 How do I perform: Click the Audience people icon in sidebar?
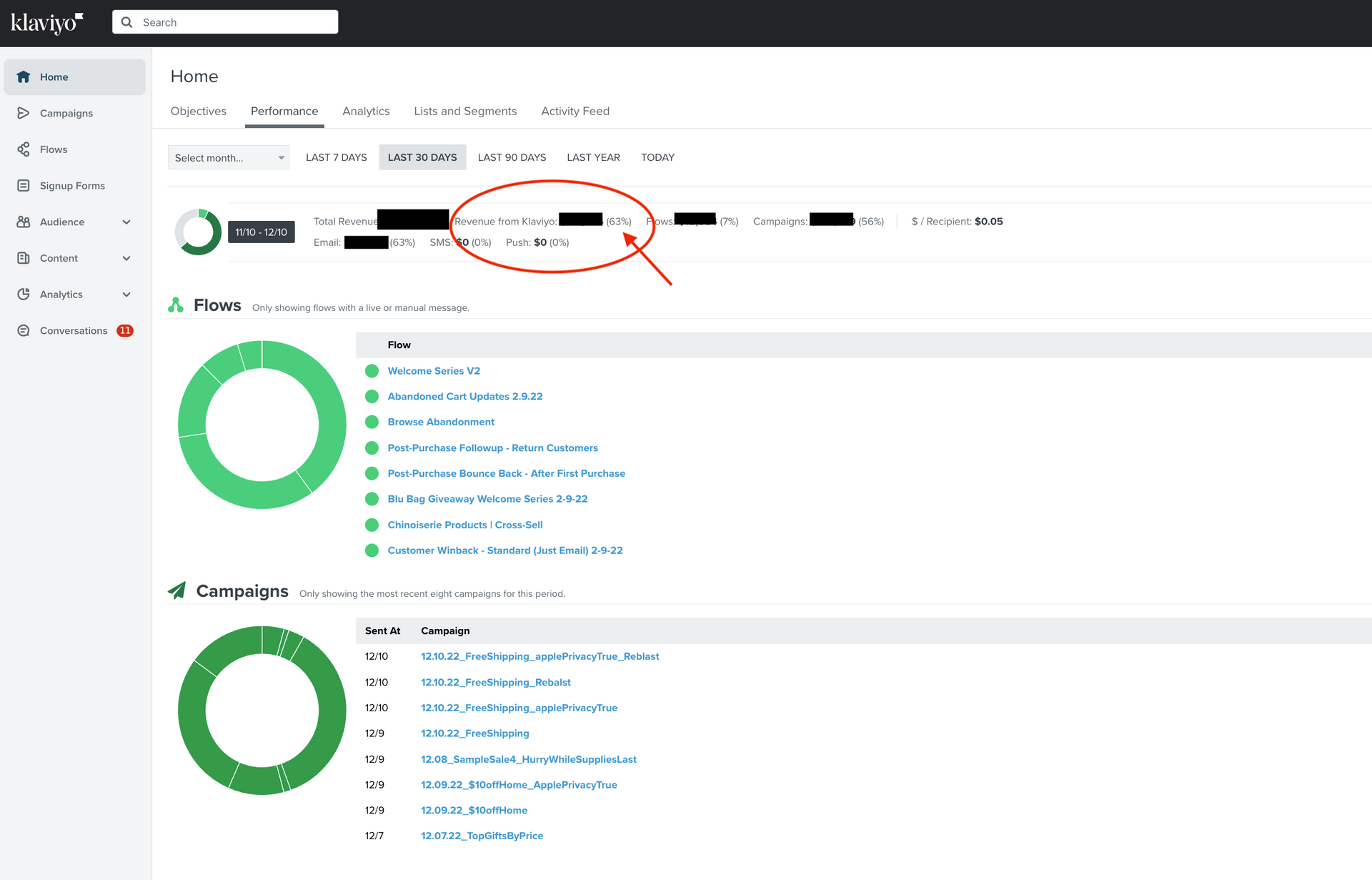pos(24,222)
